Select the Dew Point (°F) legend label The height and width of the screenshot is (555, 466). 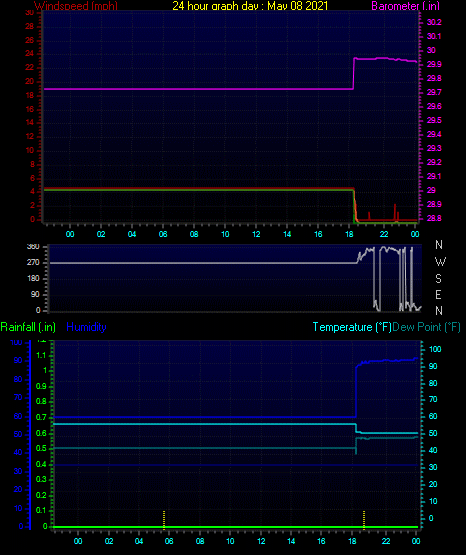pos(426,327)
